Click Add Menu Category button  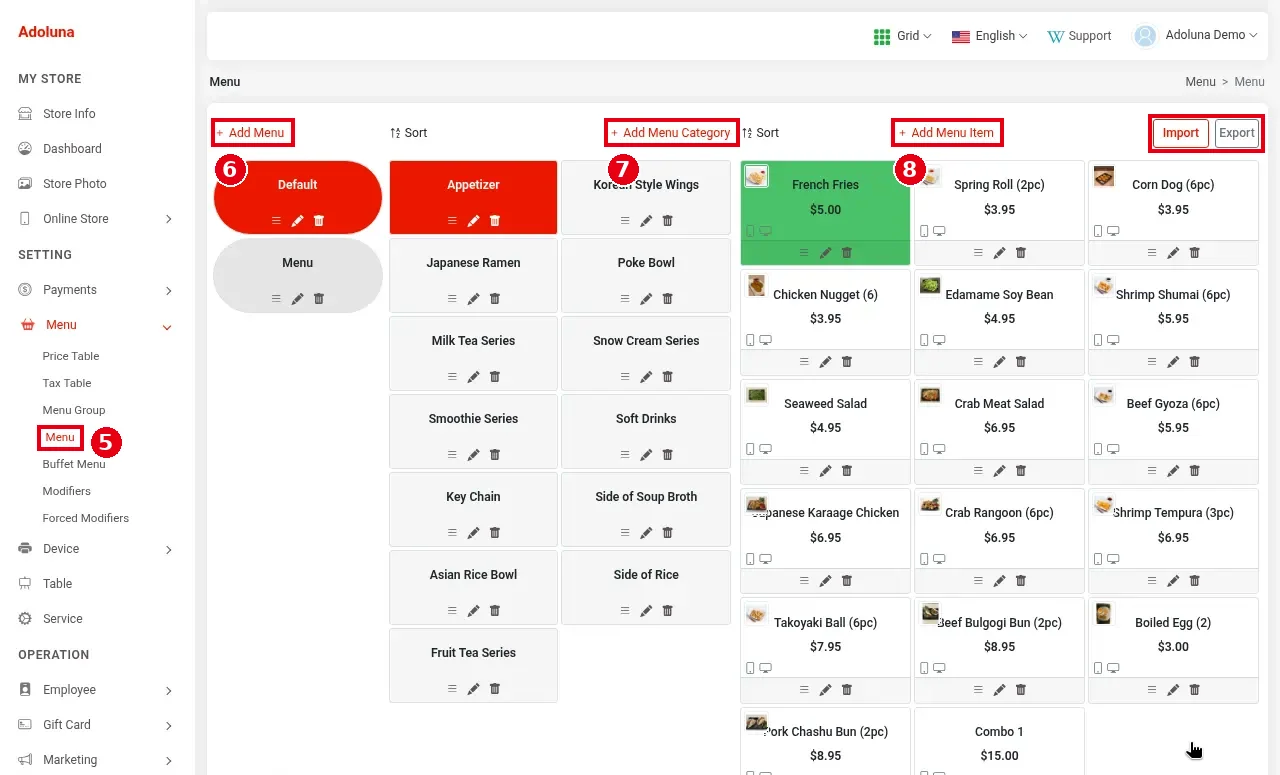pos(672,132)
